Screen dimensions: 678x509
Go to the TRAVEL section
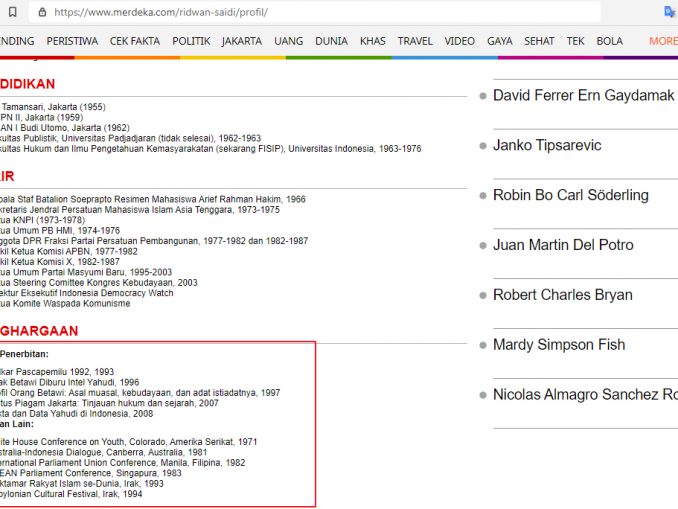click(x=415, y=41)
